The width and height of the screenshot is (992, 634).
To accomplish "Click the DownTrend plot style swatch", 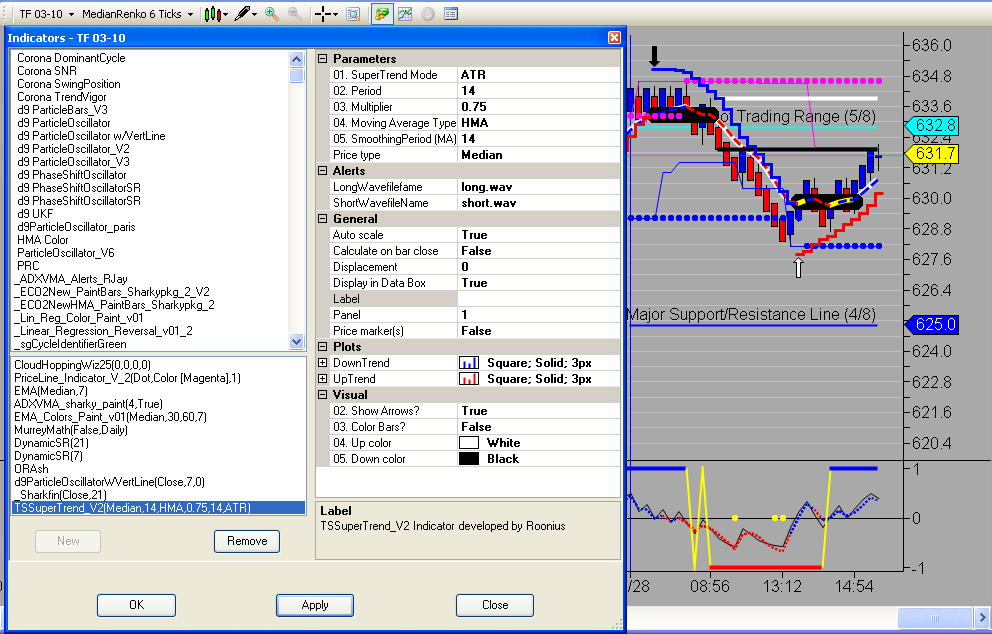I will point(469,363).
